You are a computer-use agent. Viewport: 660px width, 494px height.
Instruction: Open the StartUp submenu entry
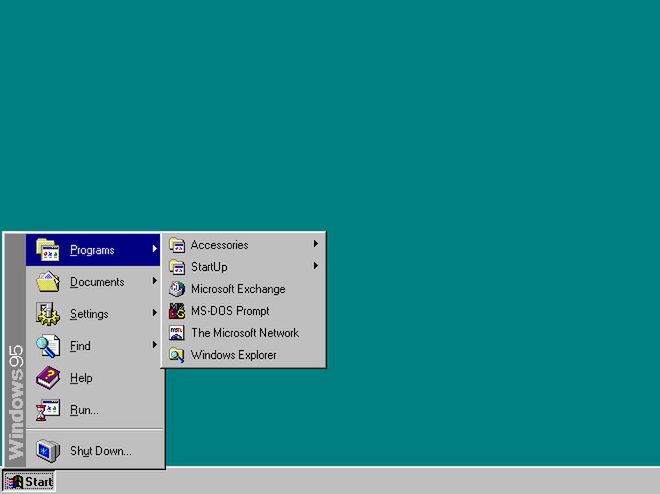[x=243, y=267]
